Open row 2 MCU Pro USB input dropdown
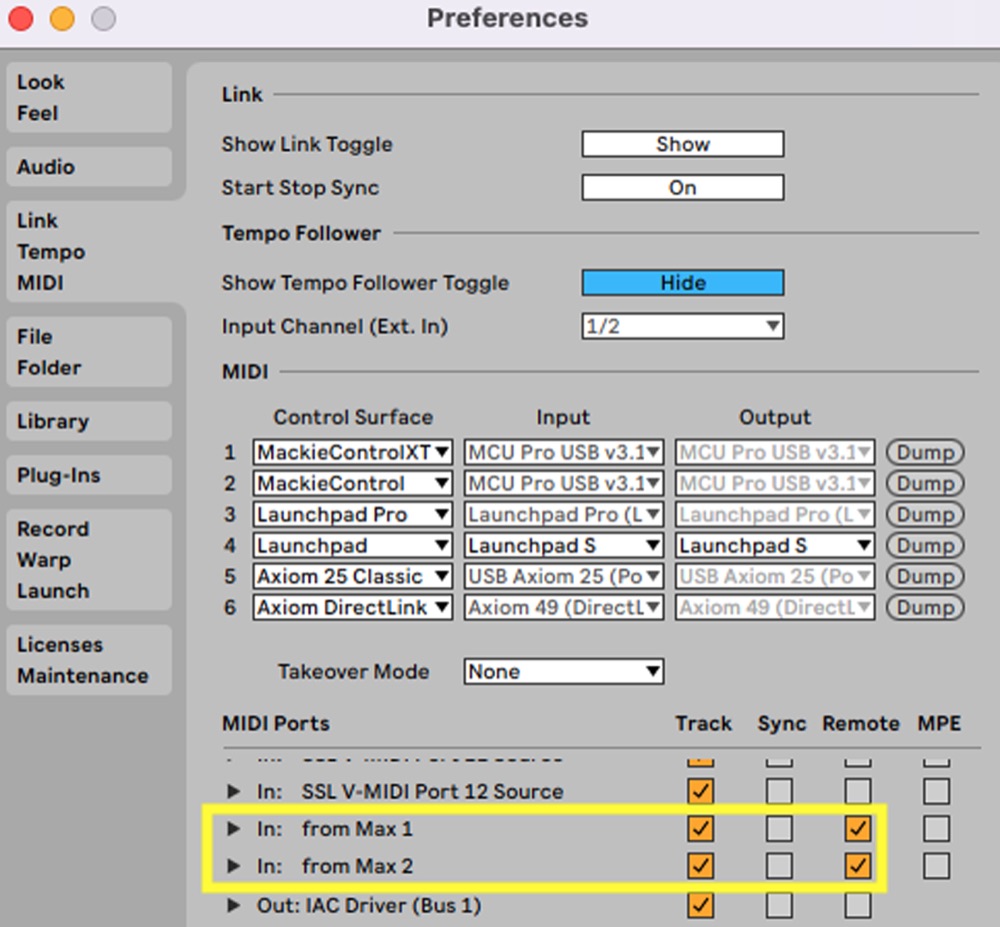 [x=564, y=483]
